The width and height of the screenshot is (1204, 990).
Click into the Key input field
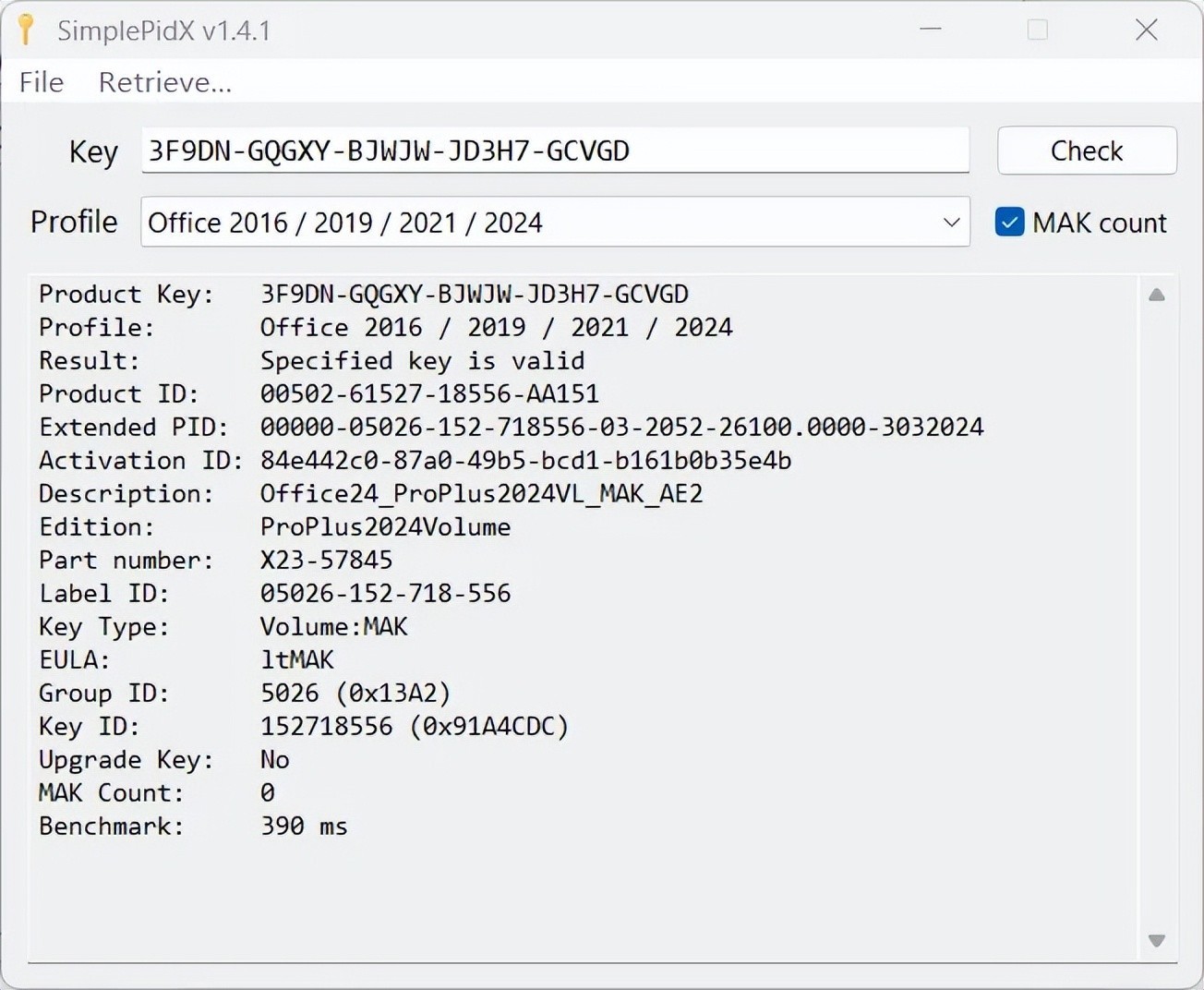(x=554, y=151)
